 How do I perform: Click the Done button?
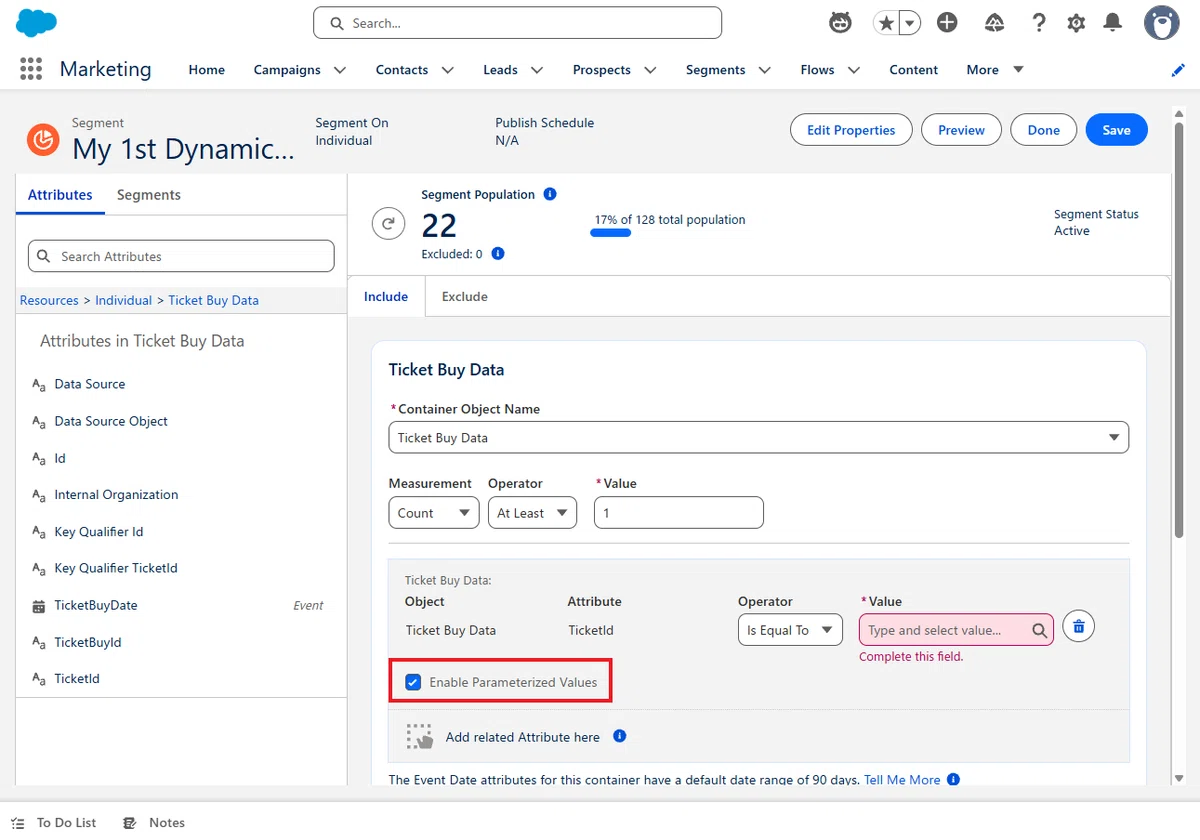[1043, 130]
